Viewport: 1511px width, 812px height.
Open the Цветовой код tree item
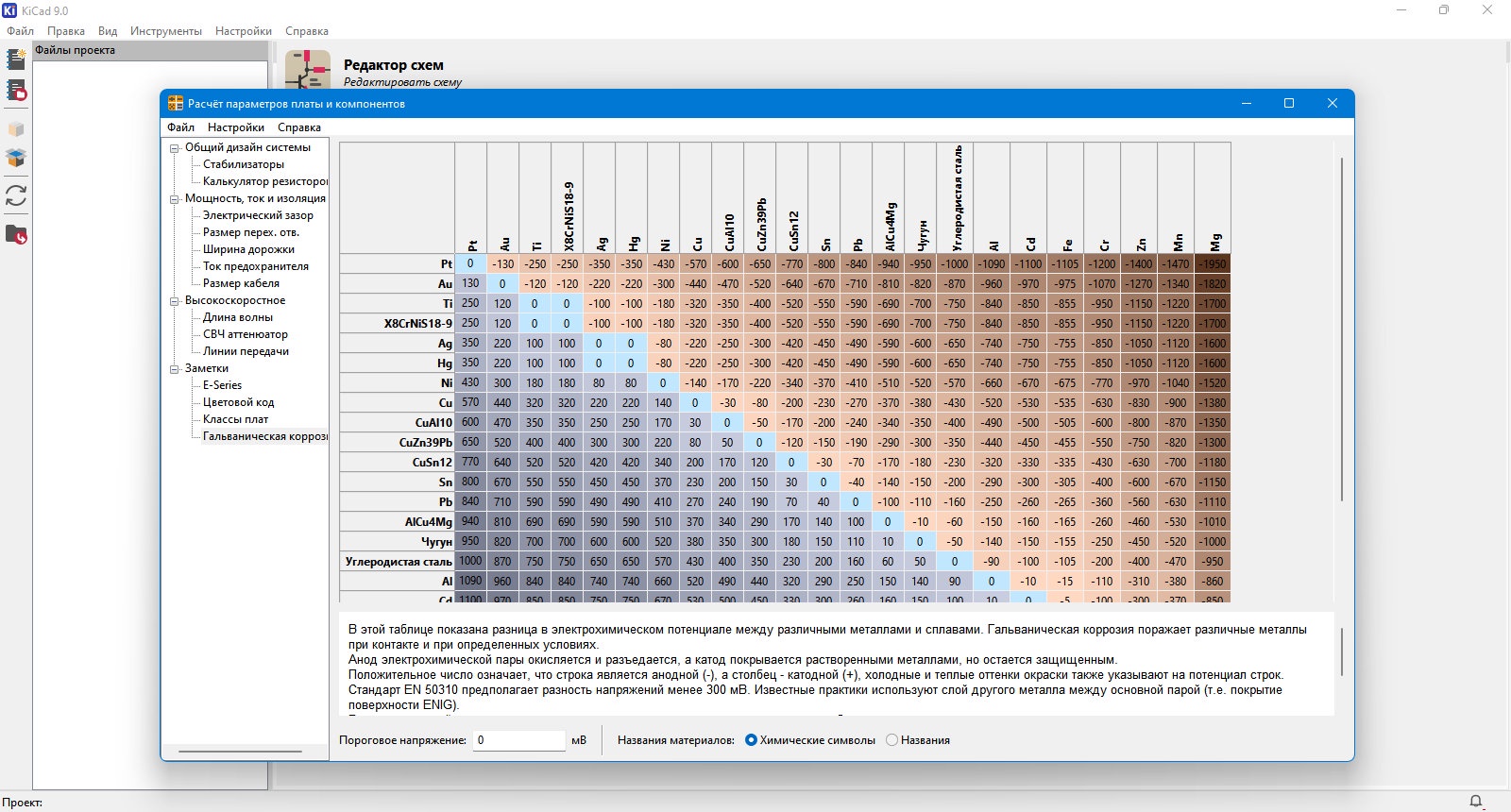coord(238,402)
